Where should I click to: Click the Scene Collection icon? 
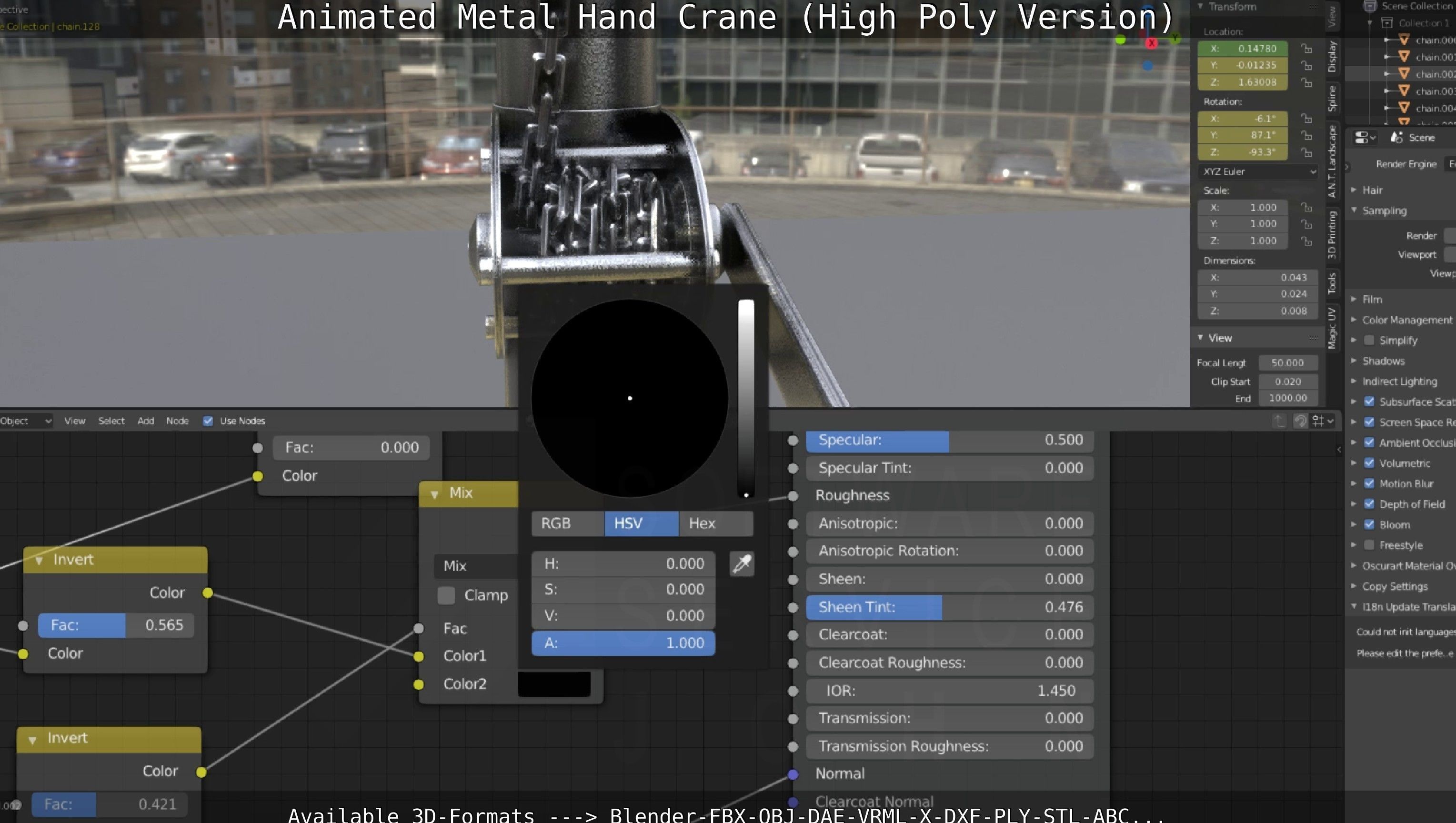click(1369, 6)
